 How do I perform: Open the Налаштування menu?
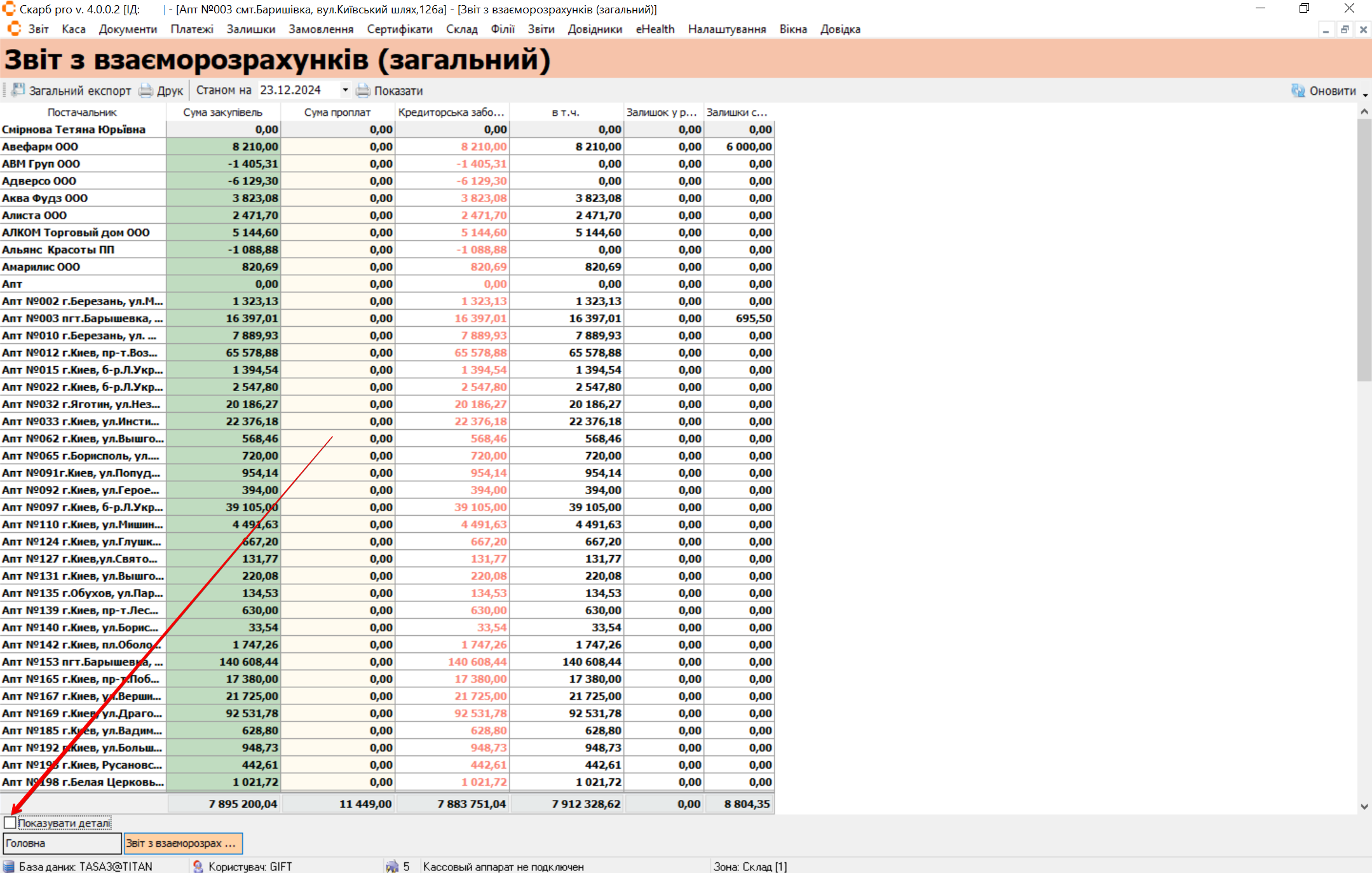coord(726,29)
